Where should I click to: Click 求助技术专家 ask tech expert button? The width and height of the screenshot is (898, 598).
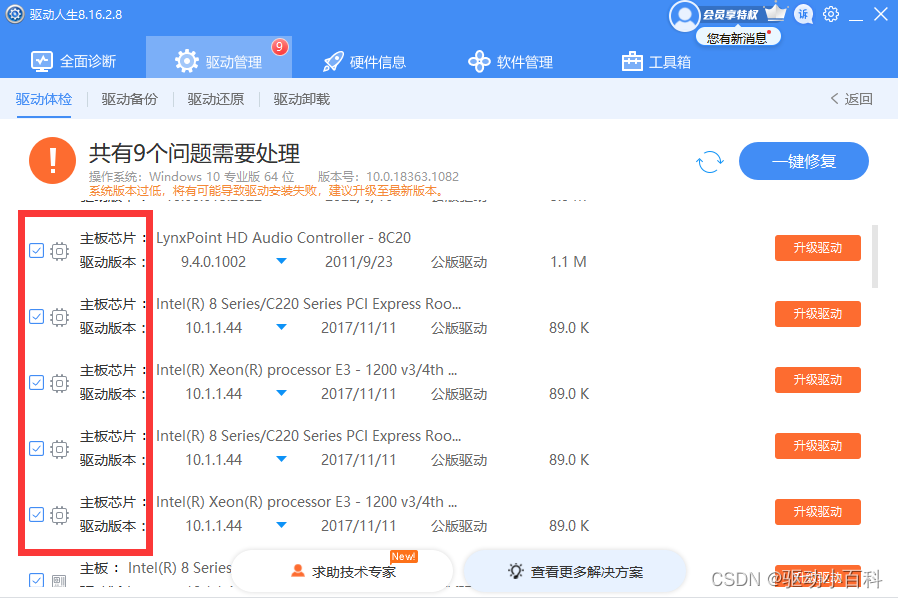coord(342,571)
